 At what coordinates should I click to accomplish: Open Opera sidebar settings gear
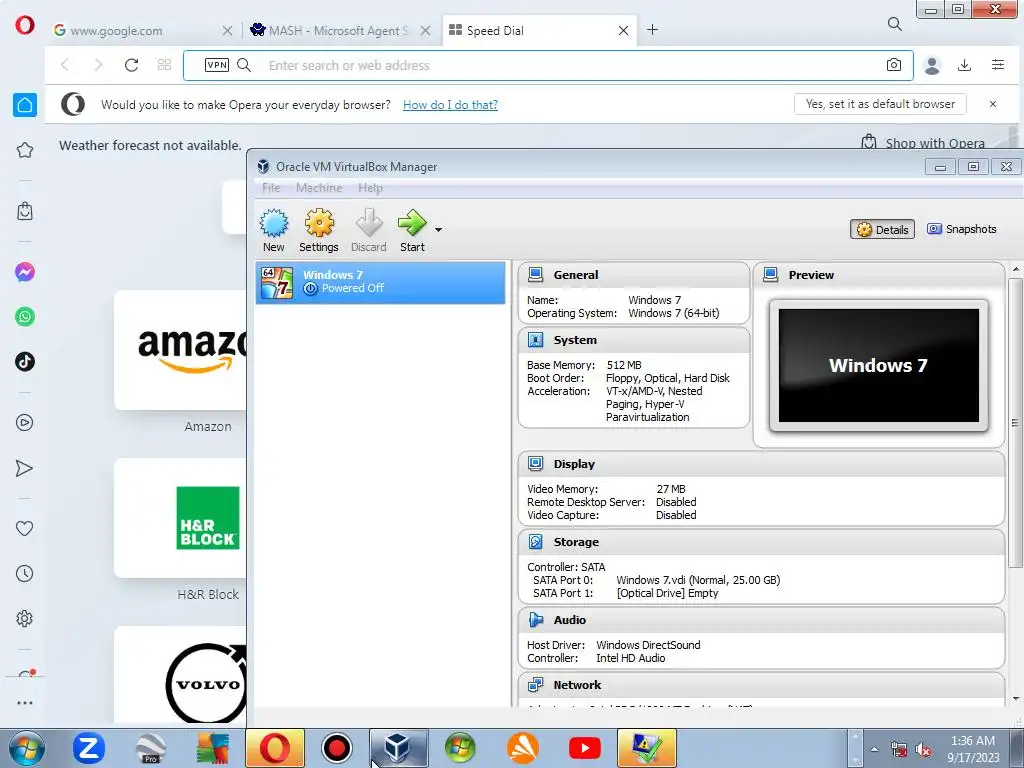coord(25,618)
